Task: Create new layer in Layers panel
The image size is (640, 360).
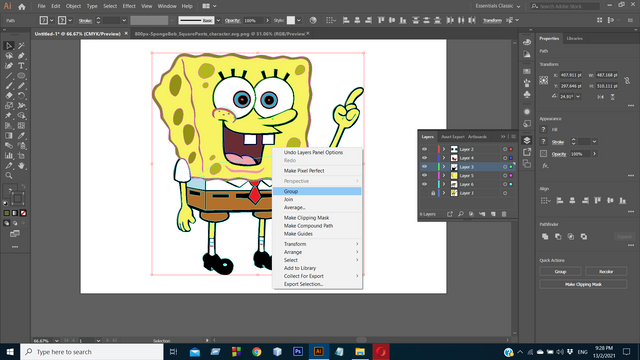Action: coord(493,214)
